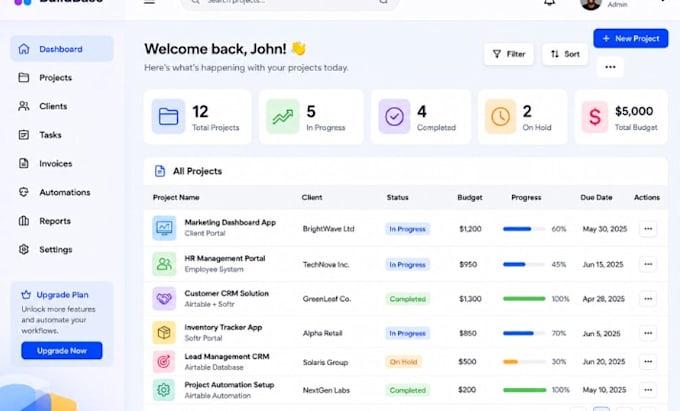Click the HR Management Portal icon
The image size is (680, 411).
pyautogui.click(x=164, y=264)
